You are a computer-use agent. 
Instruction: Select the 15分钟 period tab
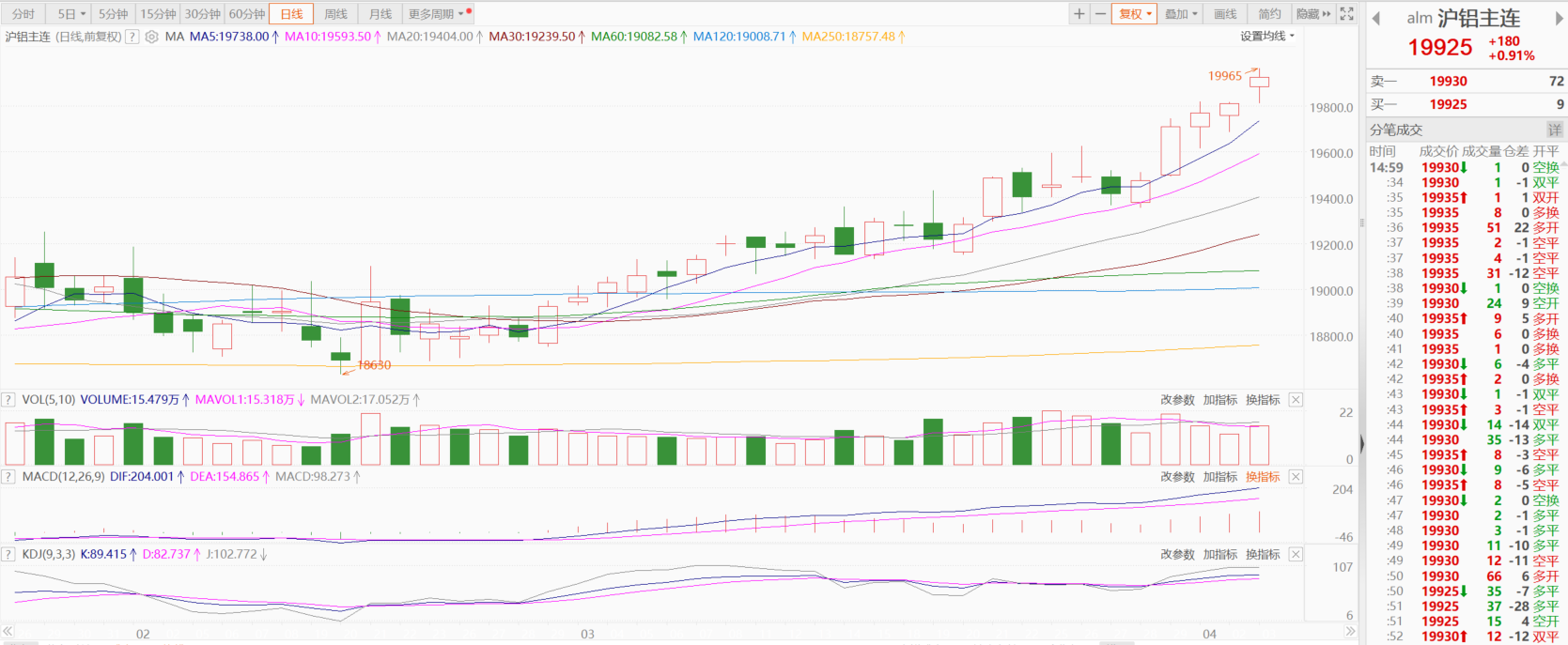point(158,14)
